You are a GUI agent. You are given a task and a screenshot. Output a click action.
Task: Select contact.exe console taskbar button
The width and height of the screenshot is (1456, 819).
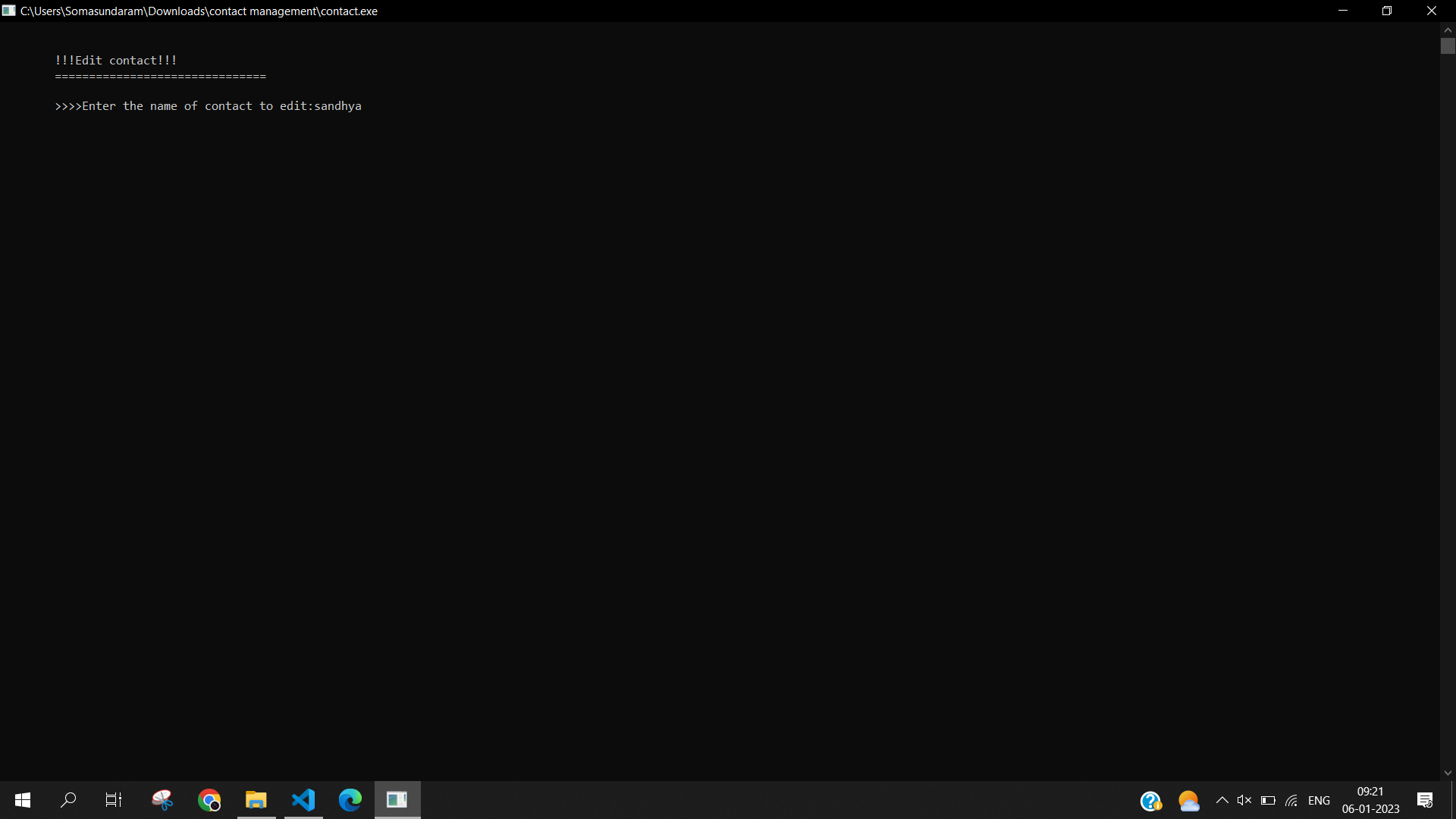(x=397, y=800)
